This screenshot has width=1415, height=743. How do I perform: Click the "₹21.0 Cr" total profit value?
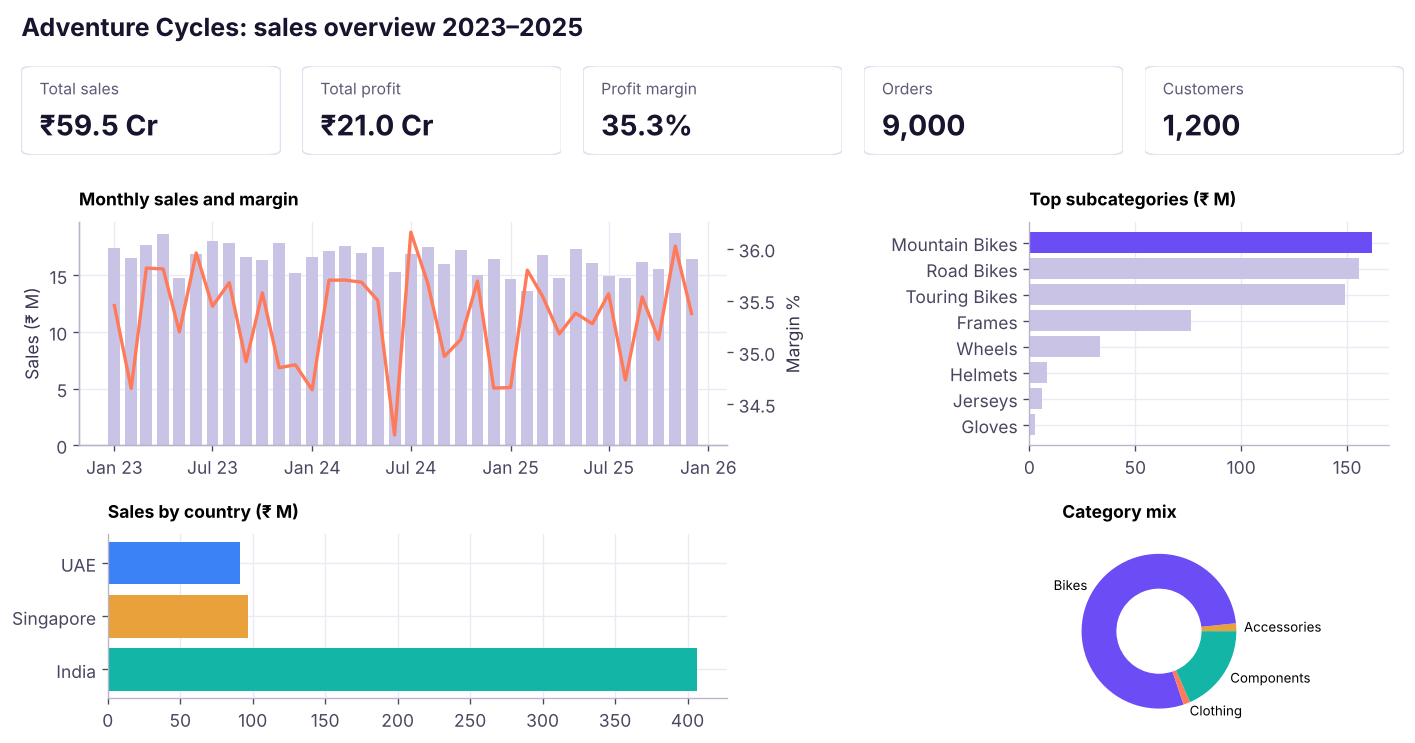[377, 125]
